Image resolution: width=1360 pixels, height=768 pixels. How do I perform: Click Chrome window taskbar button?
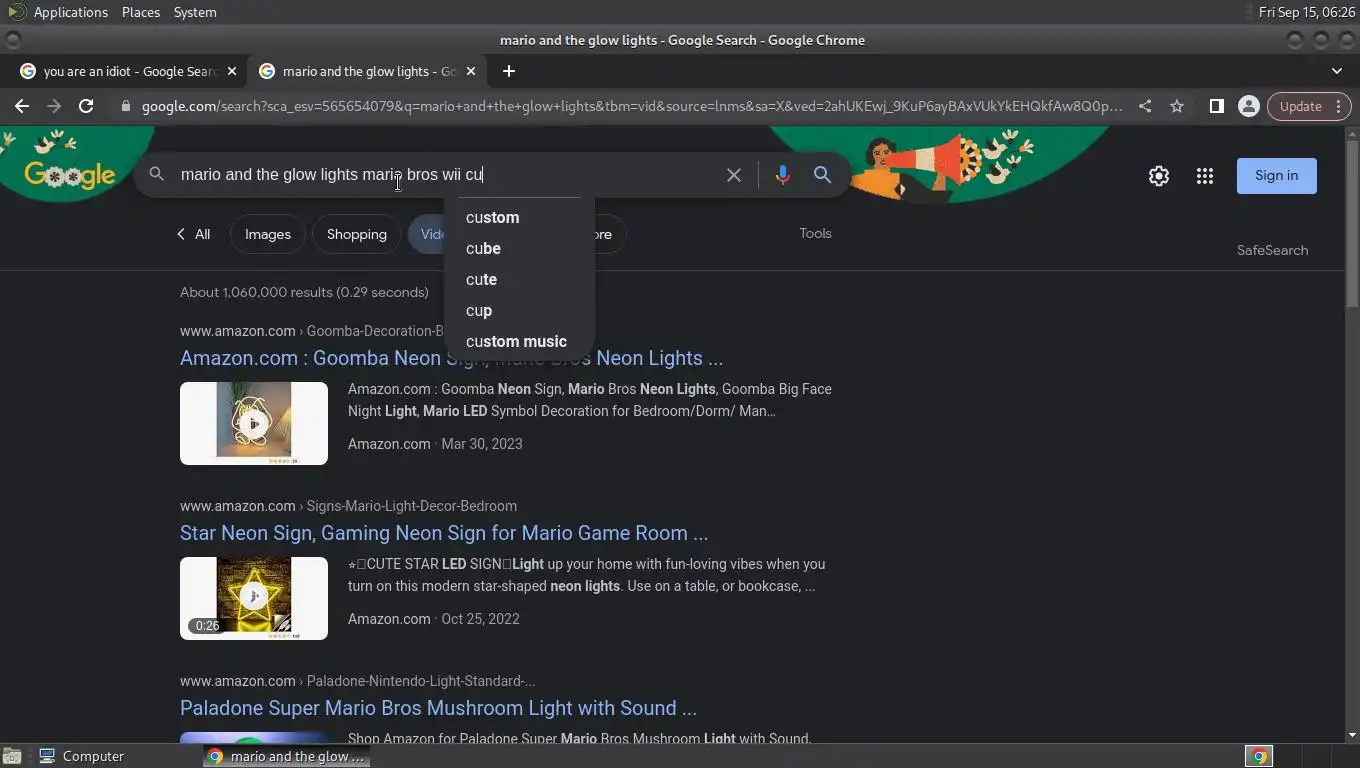[287, 756]
